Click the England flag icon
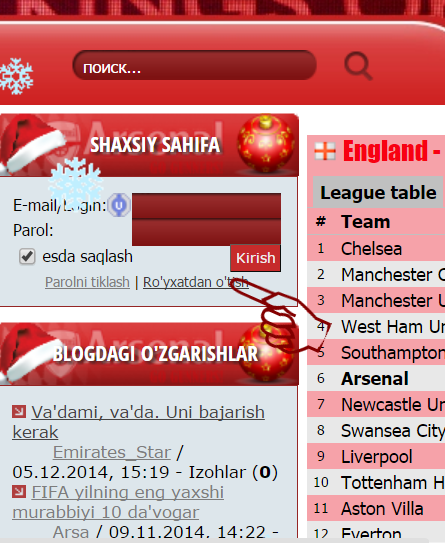Screen dimensions: 445x543 coord(325,151)
